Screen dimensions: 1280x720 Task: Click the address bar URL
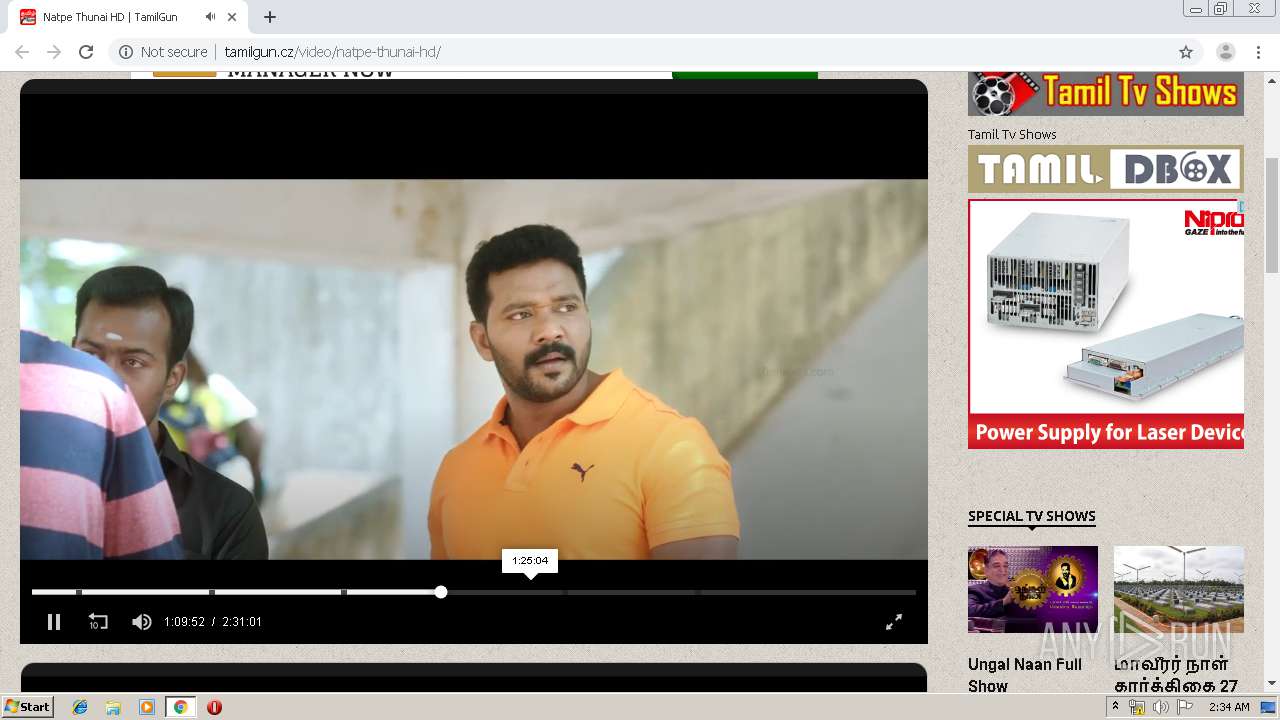click(x=332, y=52)
